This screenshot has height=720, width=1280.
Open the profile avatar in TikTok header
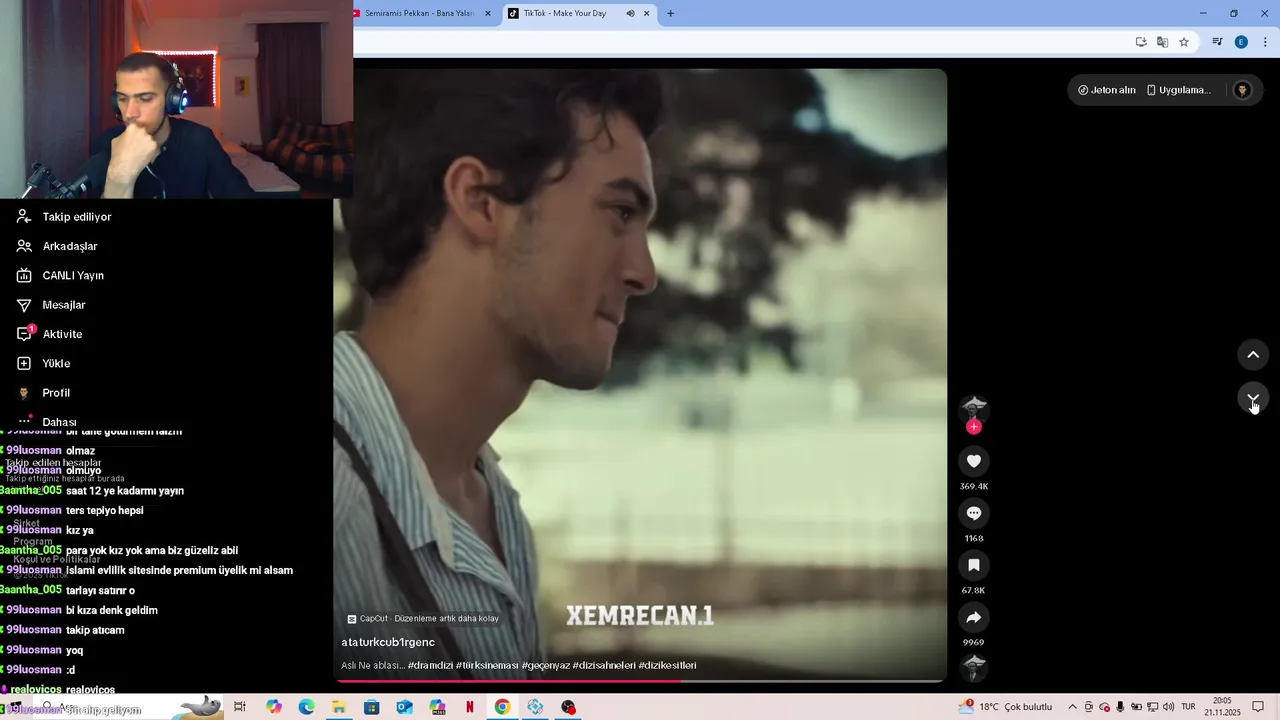1242,90
